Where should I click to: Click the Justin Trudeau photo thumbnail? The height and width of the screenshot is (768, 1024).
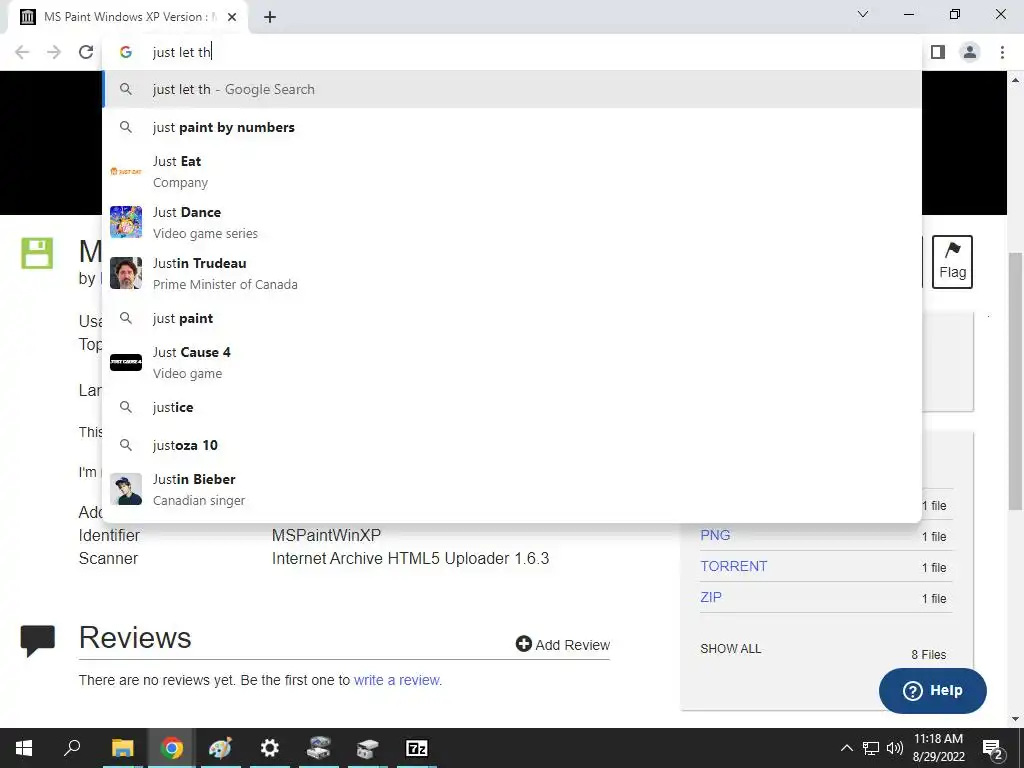pos(126,273)
